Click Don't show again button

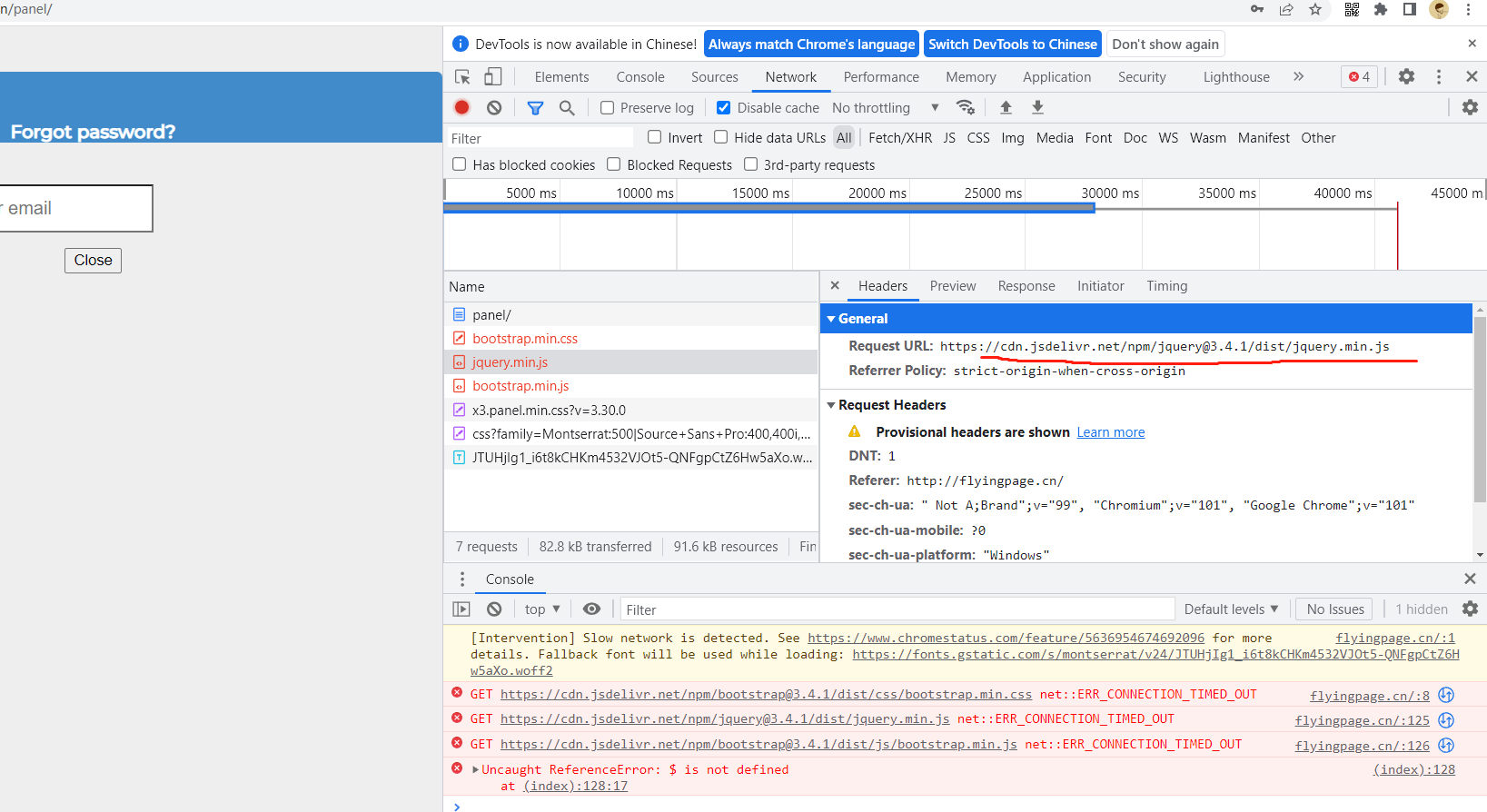click(x=1165, y=45)
